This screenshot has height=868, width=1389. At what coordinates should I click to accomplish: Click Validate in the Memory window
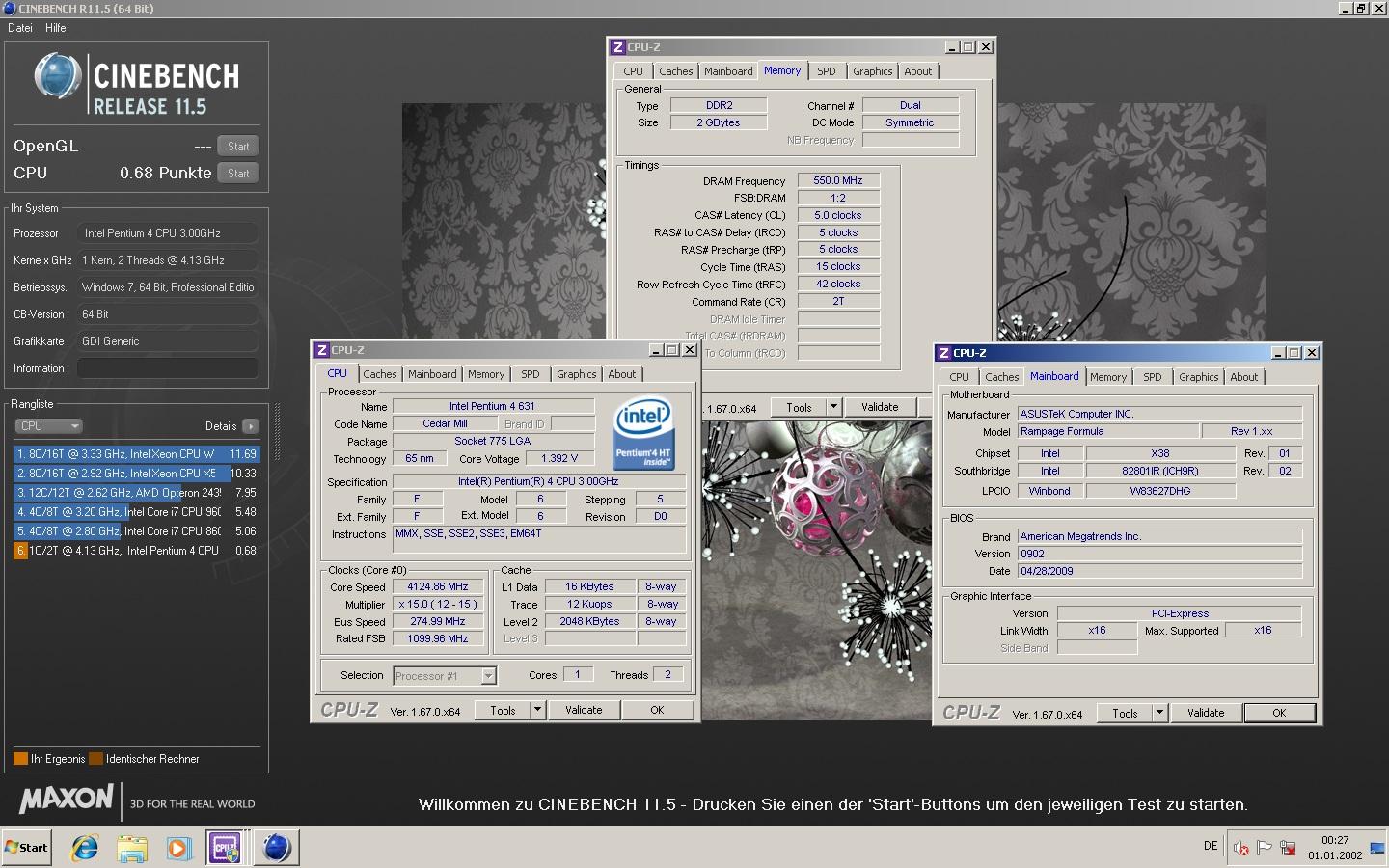click(x=880, y=407)
